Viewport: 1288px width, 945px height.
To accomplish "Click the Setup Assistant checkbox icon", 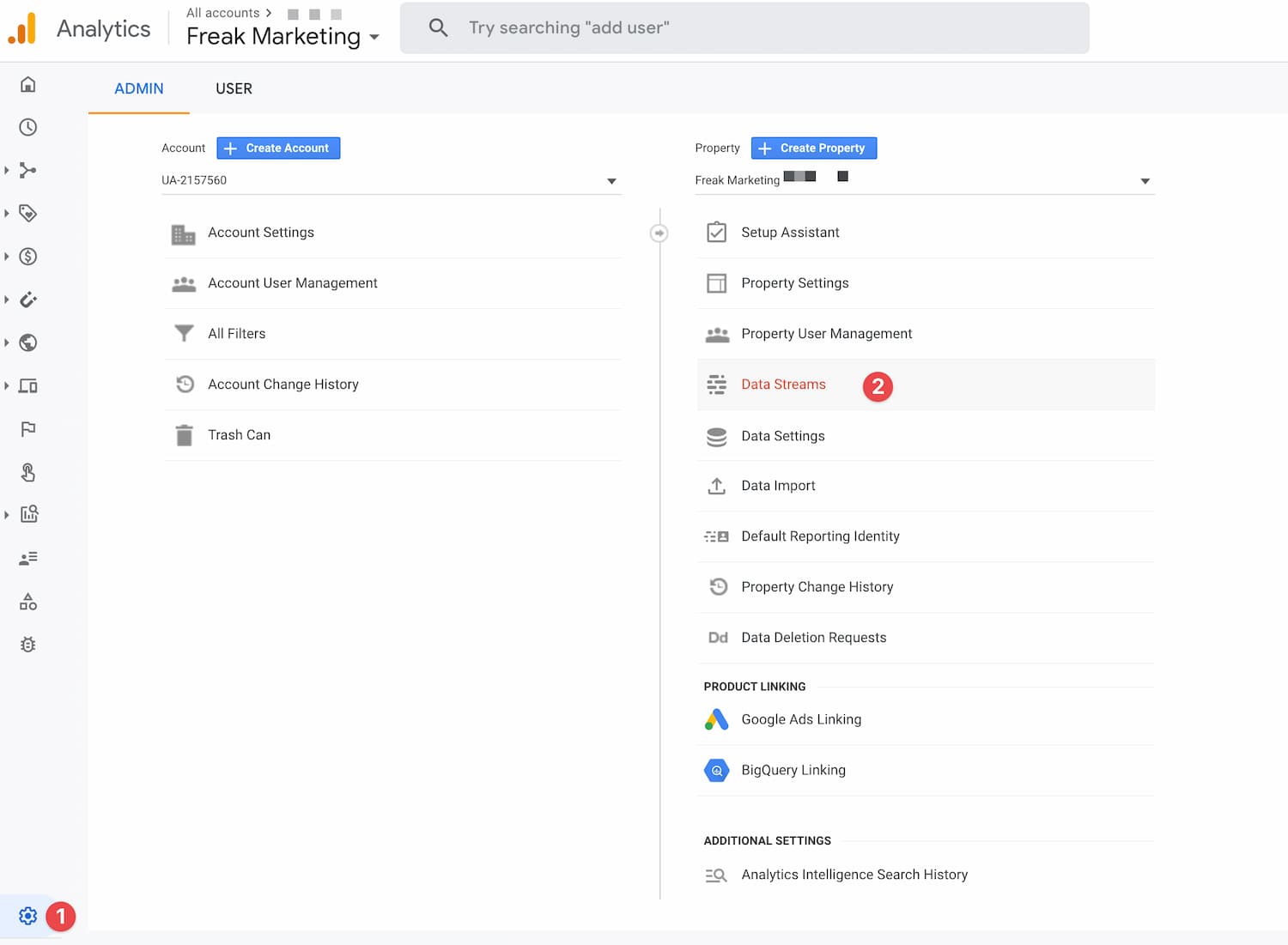I will pos(716,232).
